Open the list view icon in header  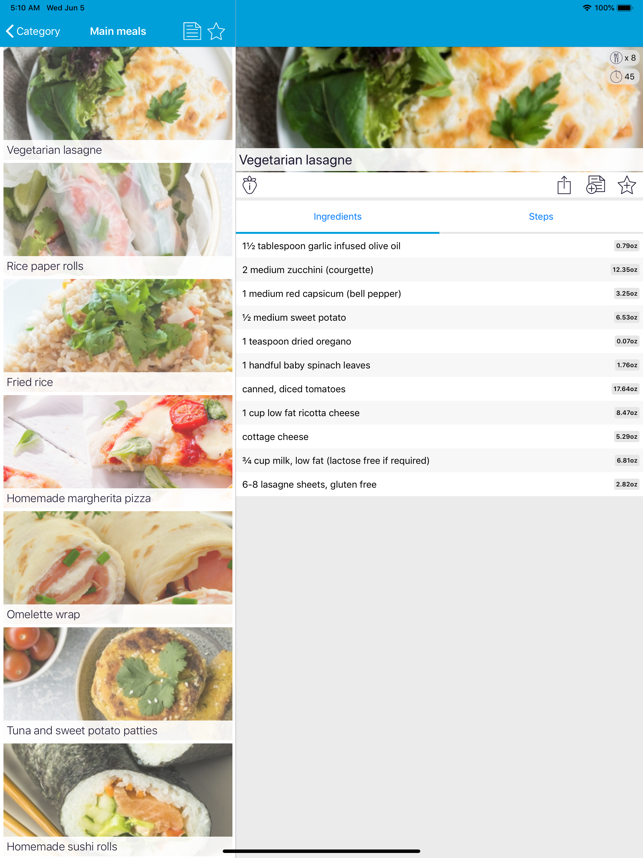192,31
